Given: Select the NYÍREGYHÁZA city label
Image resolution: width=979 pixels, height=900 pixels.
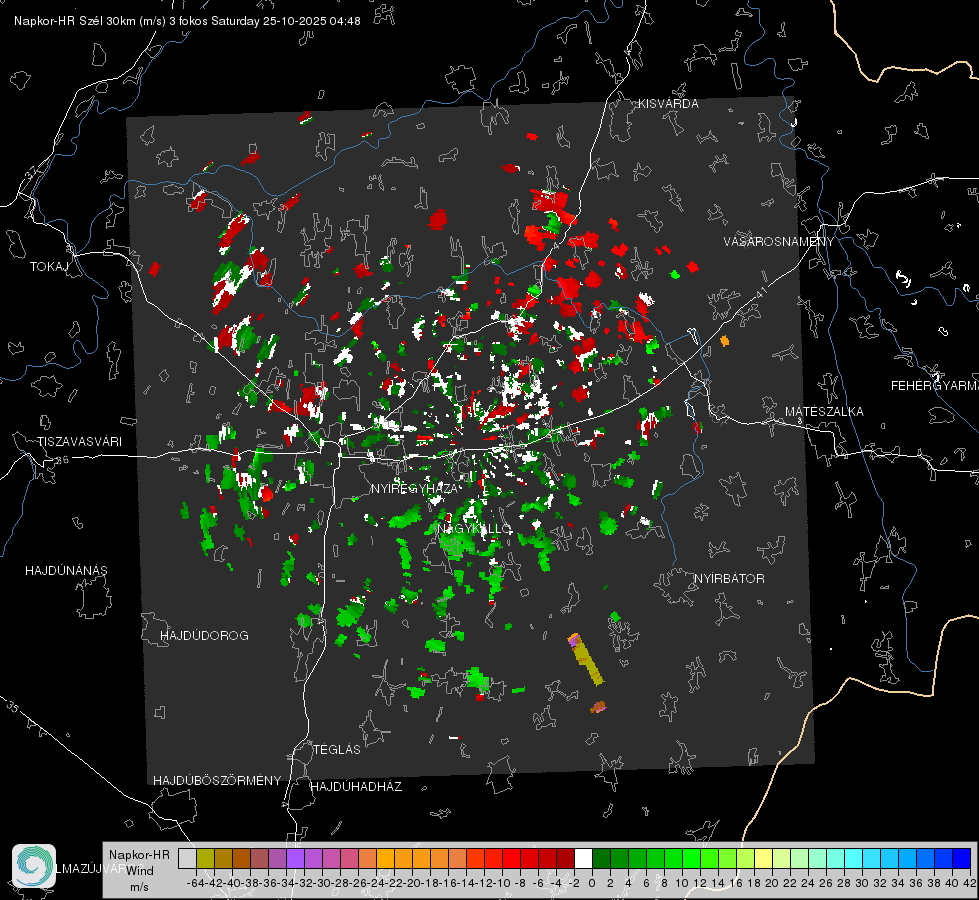Looking at the screenshot, I should (414, 488).
